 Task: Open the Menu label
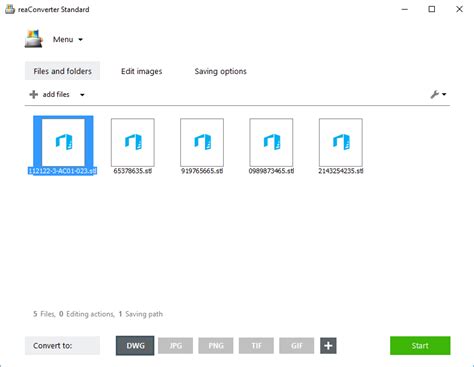point(63,39)
